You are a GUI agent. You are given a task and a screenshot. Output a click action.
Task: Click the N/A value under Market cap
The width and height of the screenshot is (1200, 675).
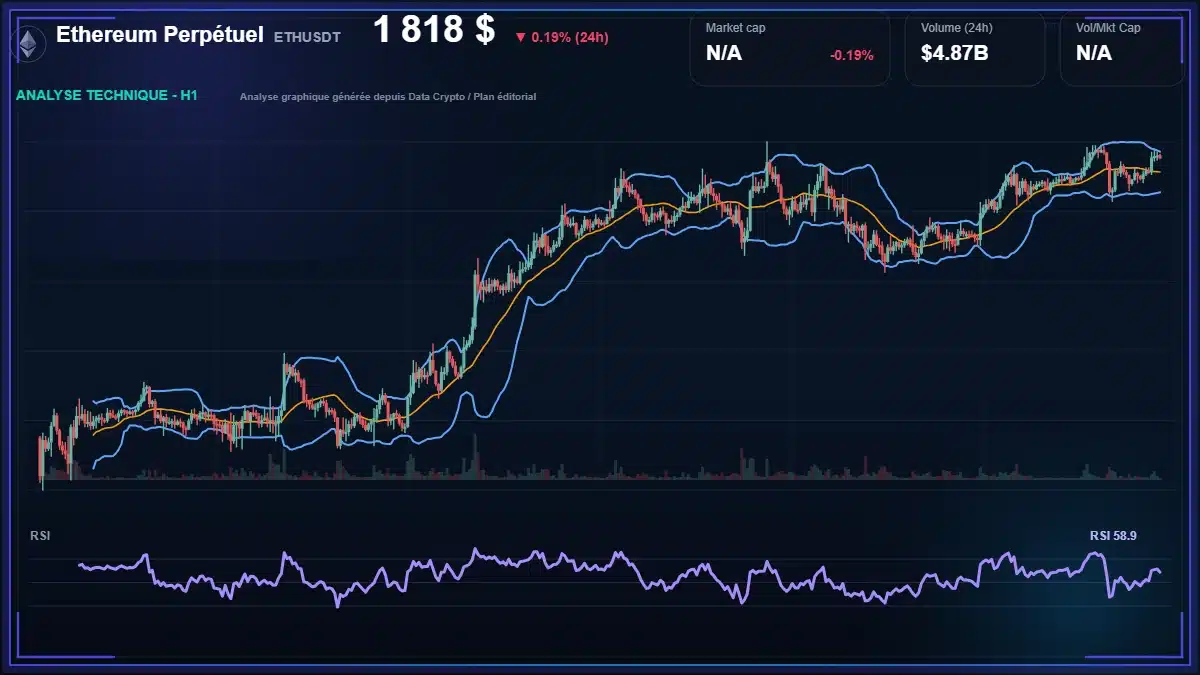pyautogui.click(x=724, y=54)
